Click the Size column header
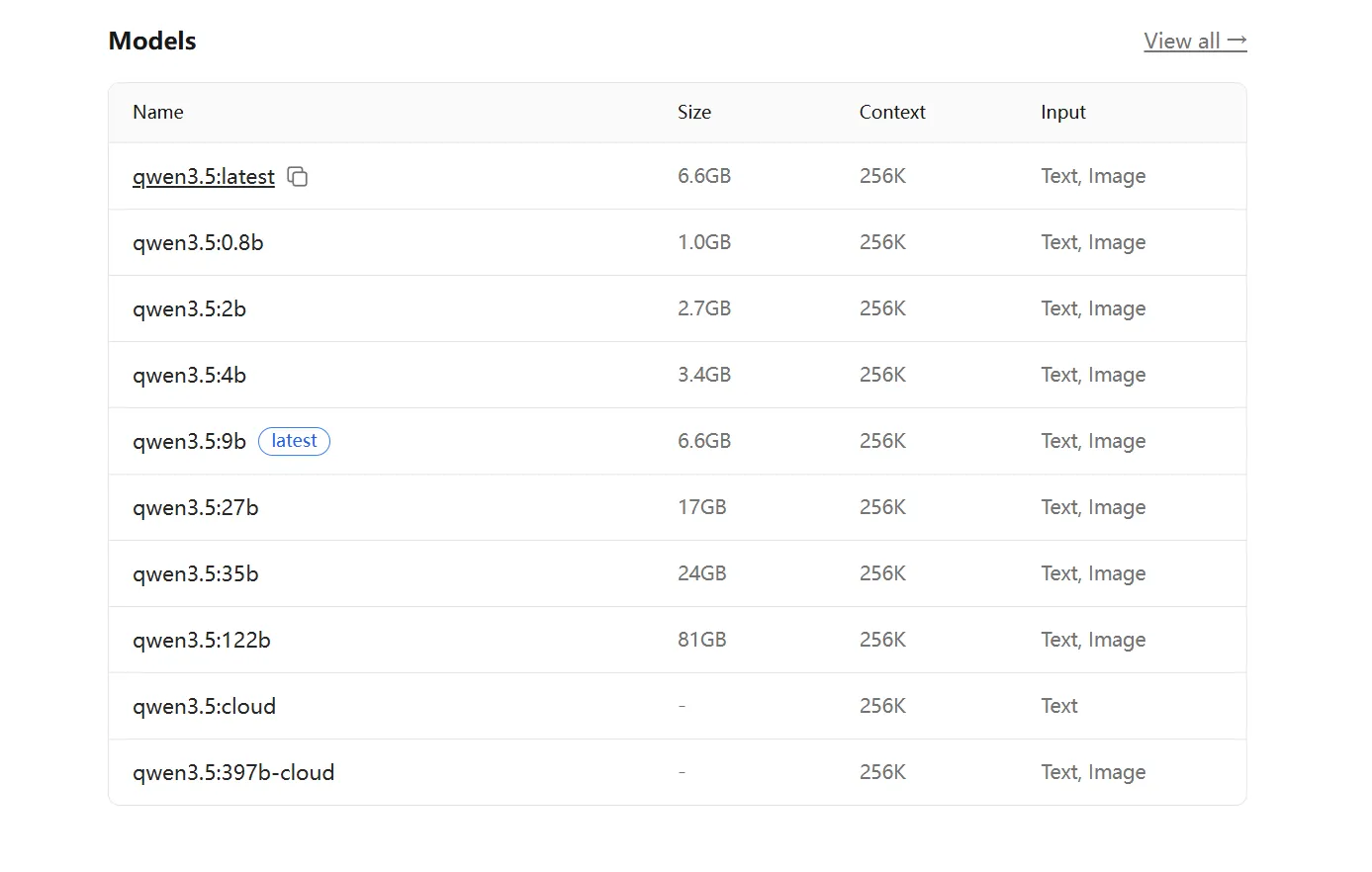 pyautogui.click(x=693, y=113)
